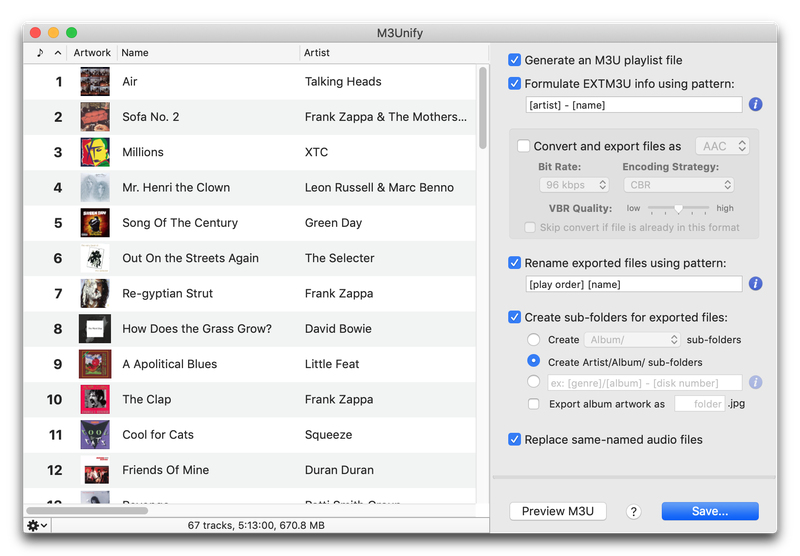Select the track Millions
Image resolution: width=800 pixels, height=556 pixels.
[x=143, y=152]
